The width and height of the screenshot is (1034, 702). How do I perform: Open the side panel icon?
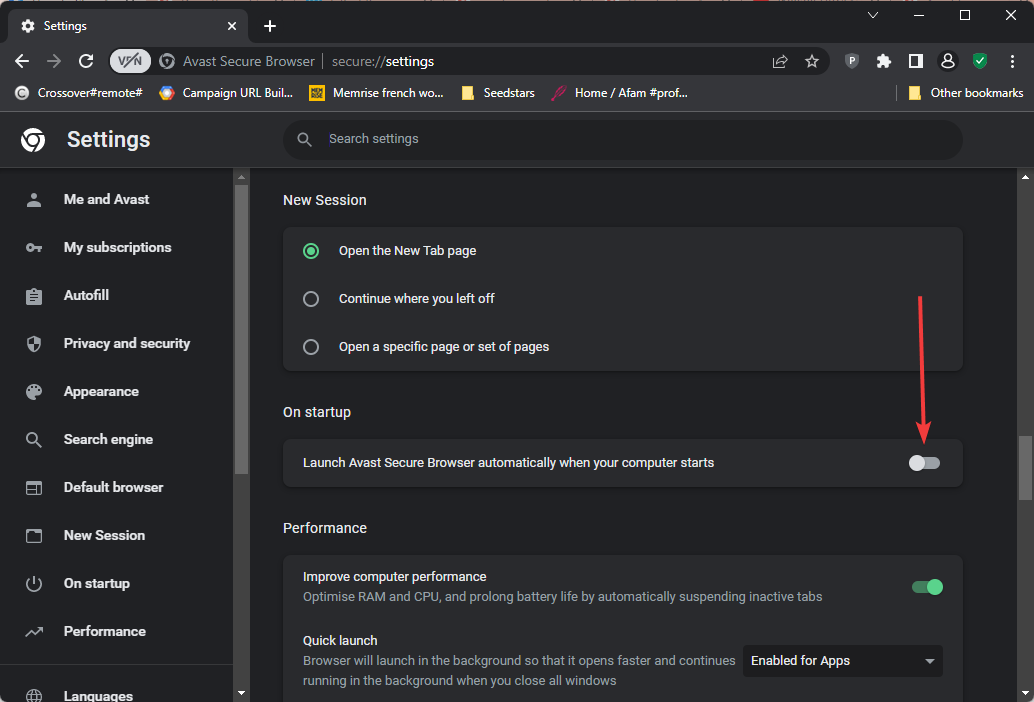tap(916, 61)
